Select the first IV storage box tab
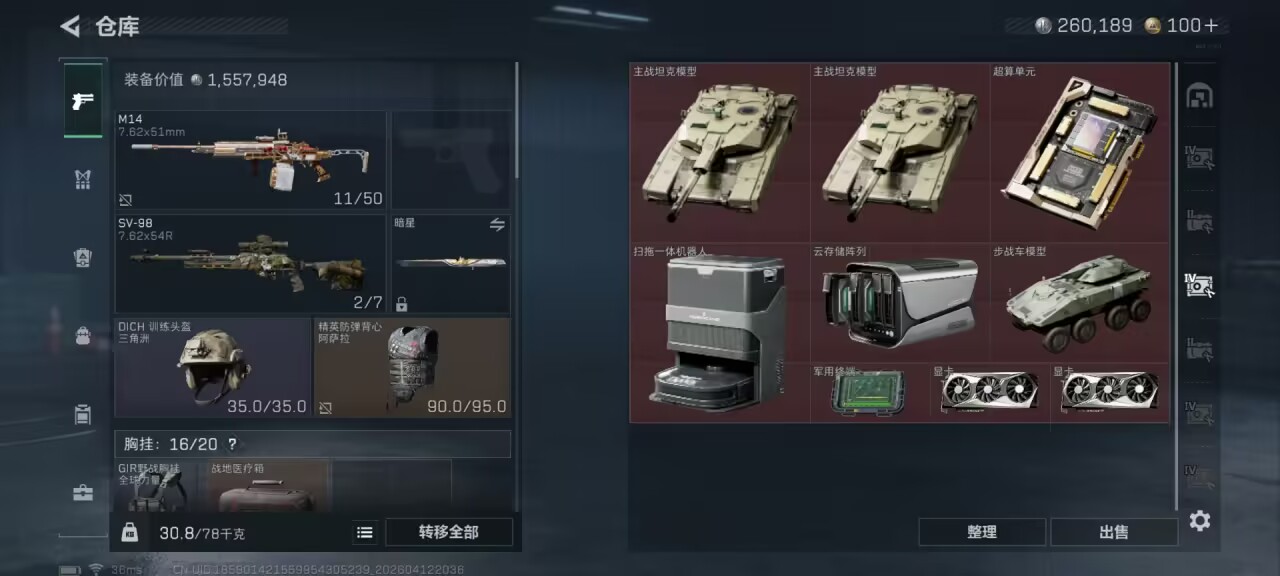The image size is (1280, 576). click(1200, 158)
